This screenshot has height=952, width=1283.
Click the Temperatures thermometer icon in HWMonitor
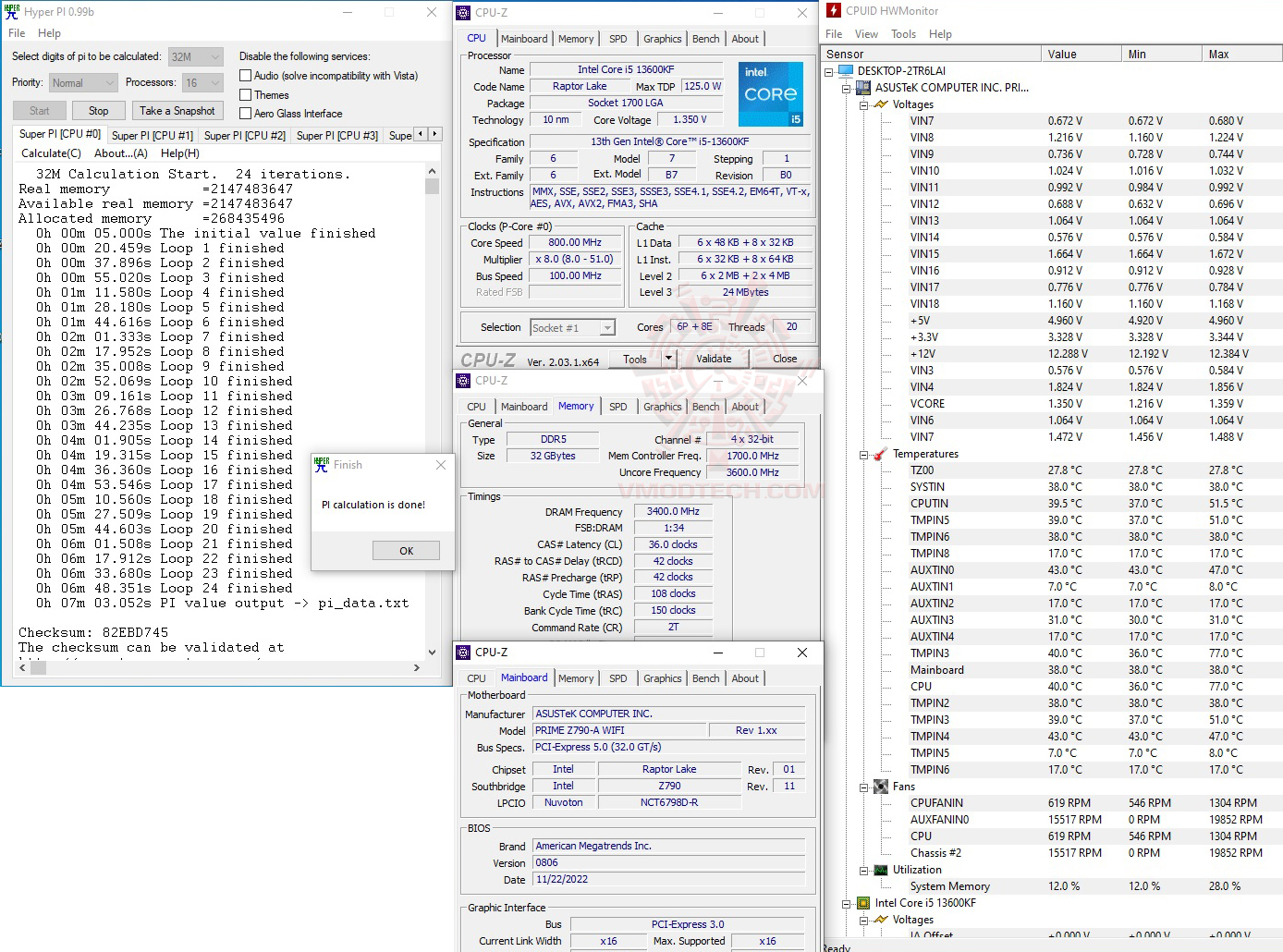coord(879,454)
